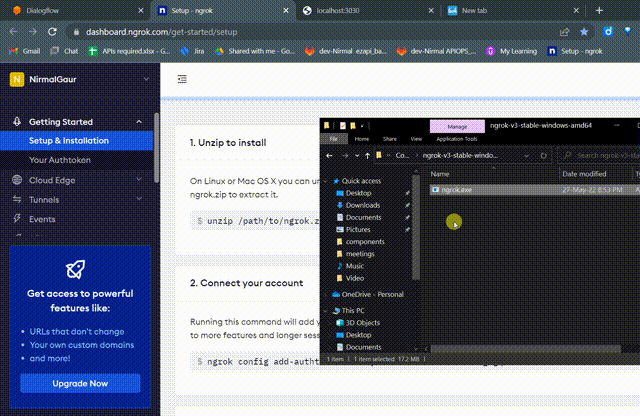Select Setup & Installation in sidebar
The height and width of the screenshot is (416, 640).
click(77, 141)
